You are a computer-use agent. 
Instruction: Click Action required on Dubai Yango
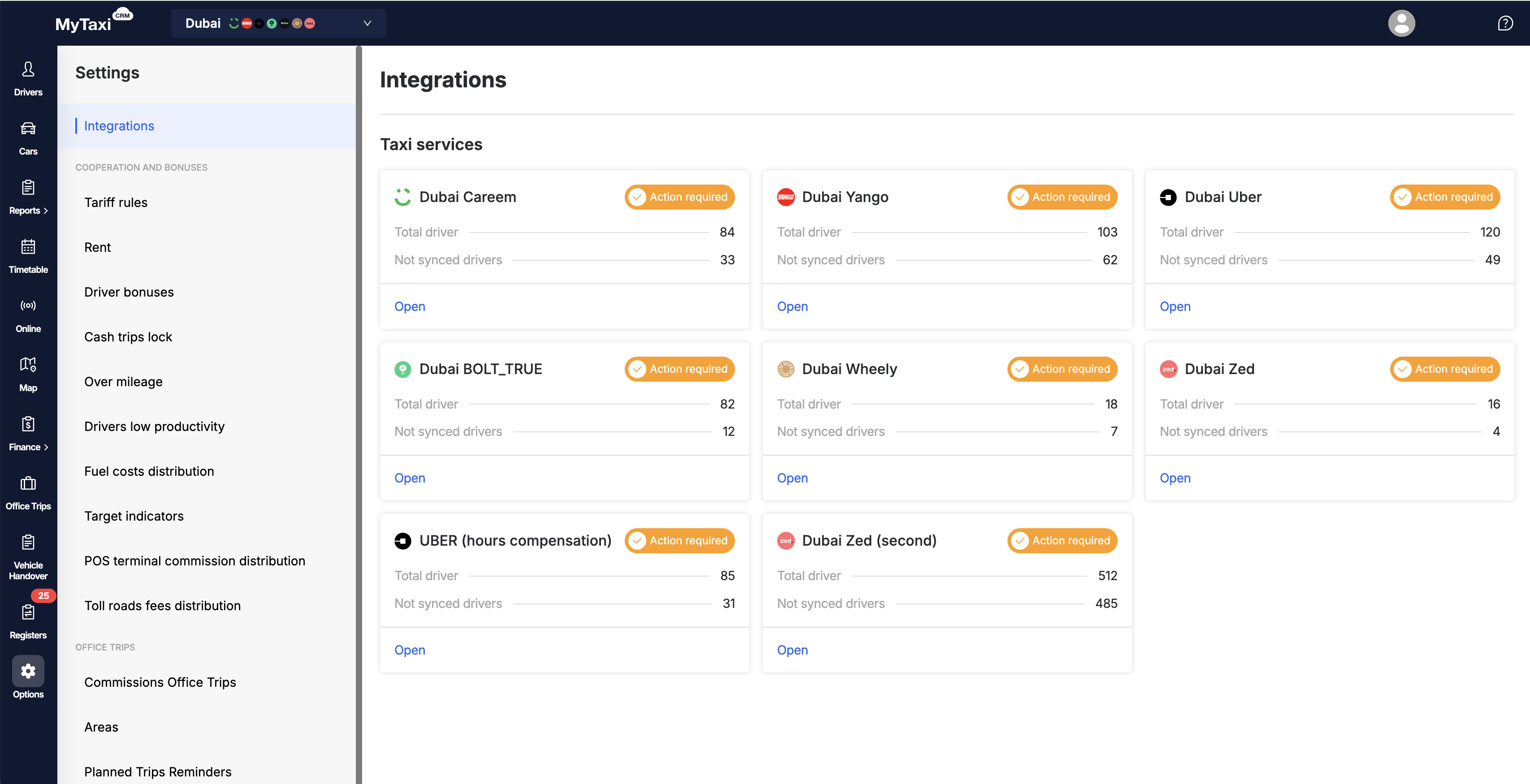pyautogui.click(x=1062, y=197)
